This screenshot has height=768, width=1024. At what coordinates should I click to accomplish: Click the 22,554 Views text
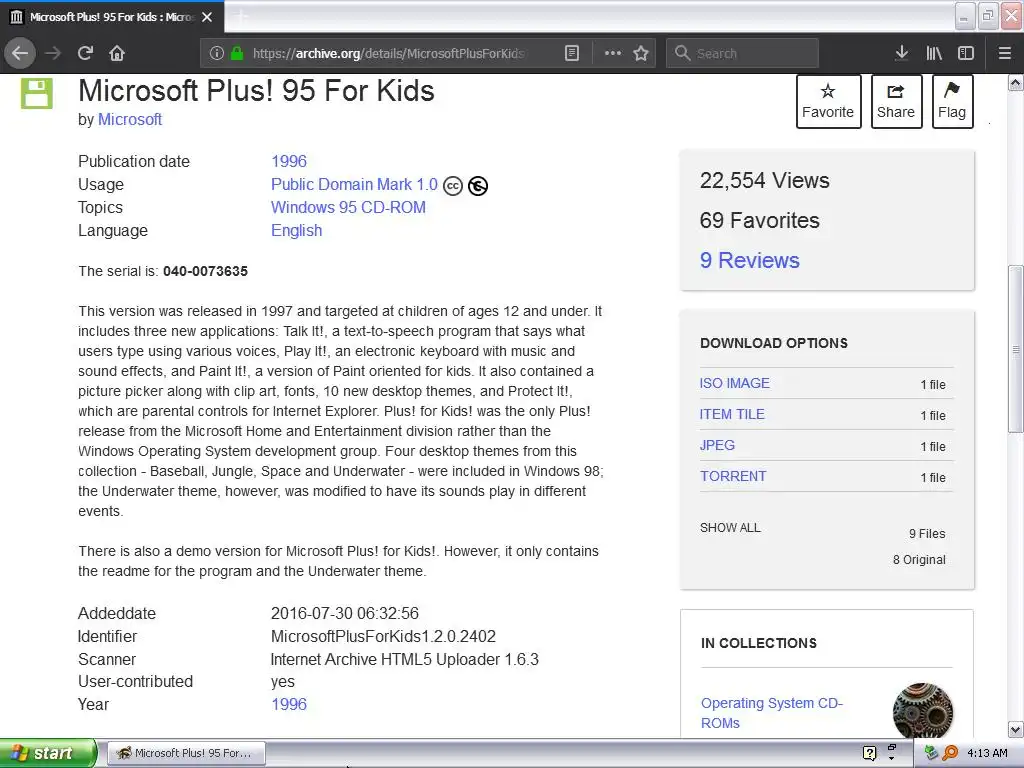click(x=765, y=180)
